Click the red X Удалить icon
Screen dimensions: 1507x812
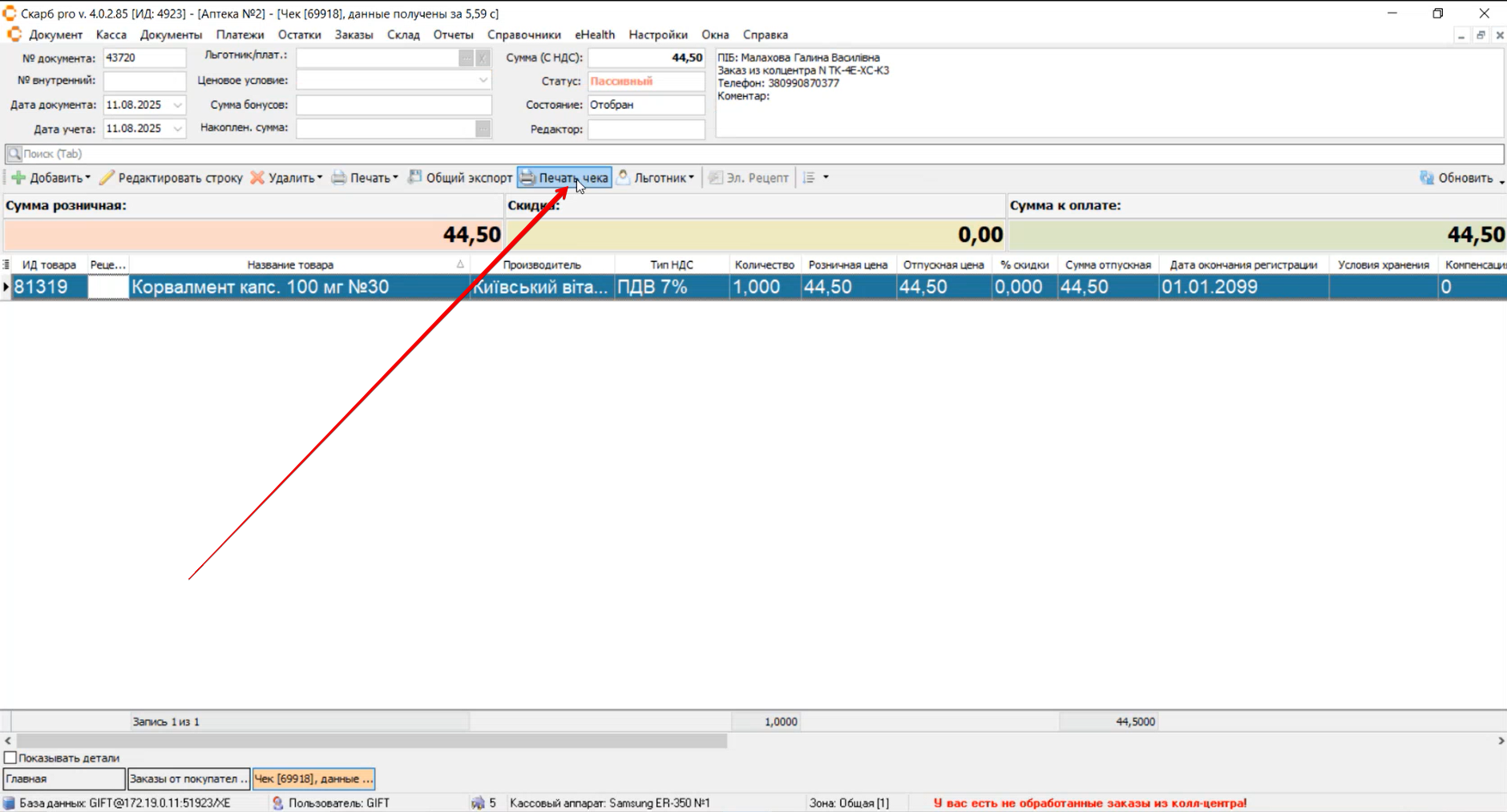pyautogui.click(x=257, y=178)
